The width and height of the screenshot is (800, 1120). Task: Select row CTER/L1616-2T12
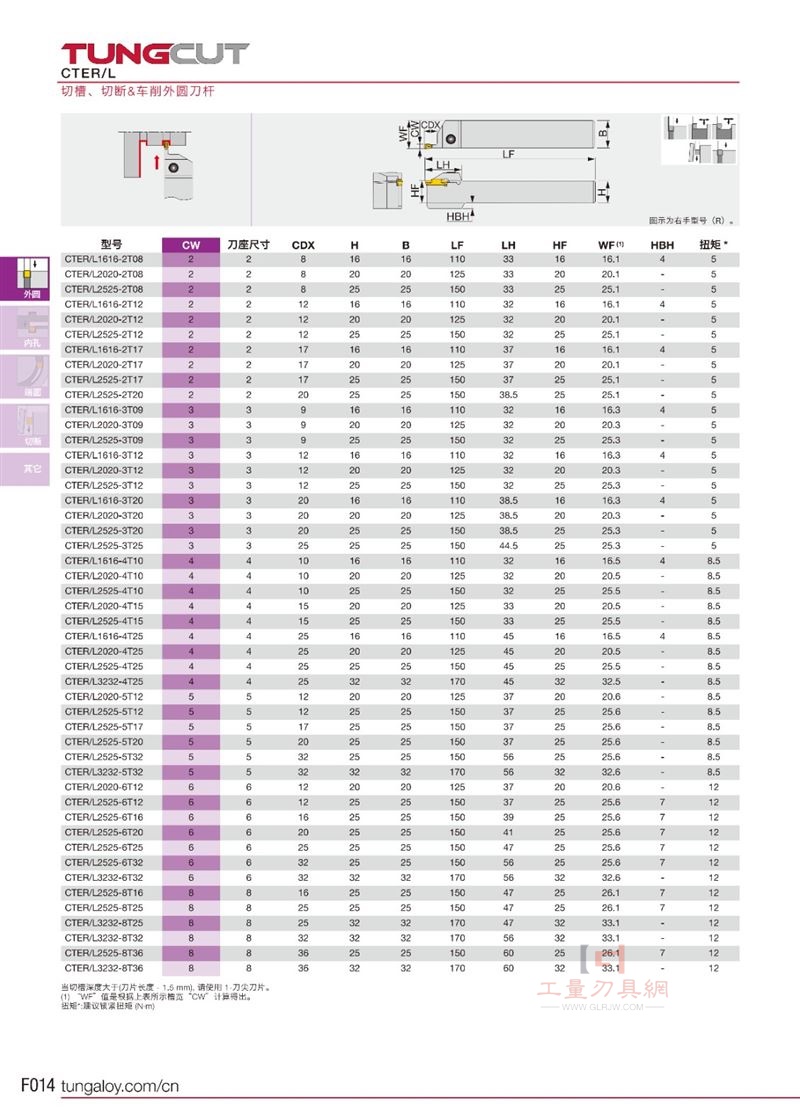[400, 304]
